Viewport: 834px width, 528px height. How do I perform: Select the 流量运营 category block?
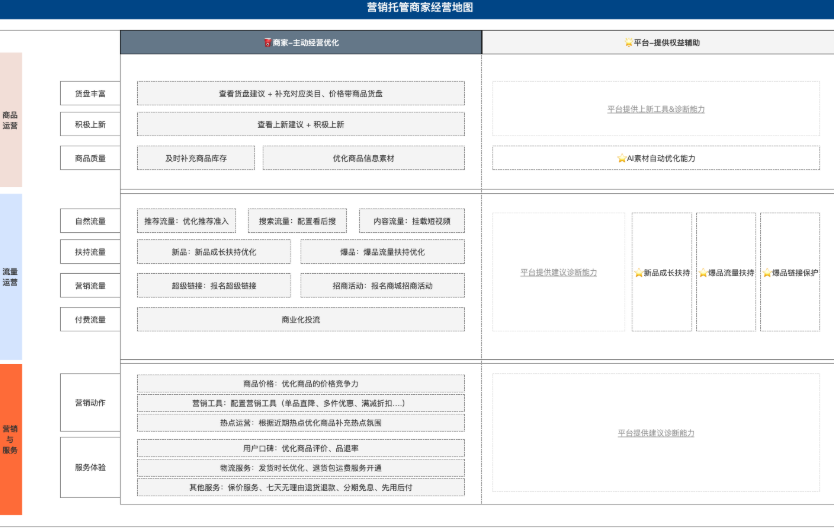click(11, 277)
